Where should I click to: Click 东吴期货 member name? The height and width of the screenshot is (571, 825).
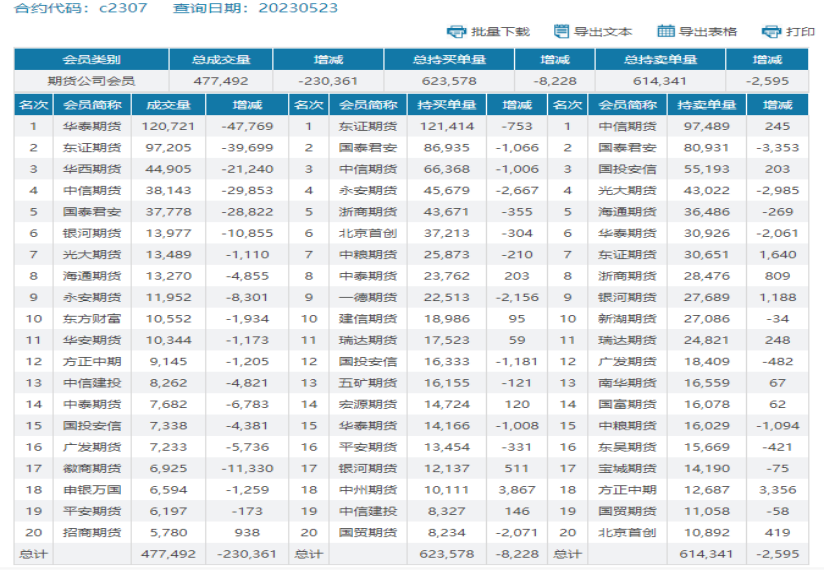tap(627, 447)
